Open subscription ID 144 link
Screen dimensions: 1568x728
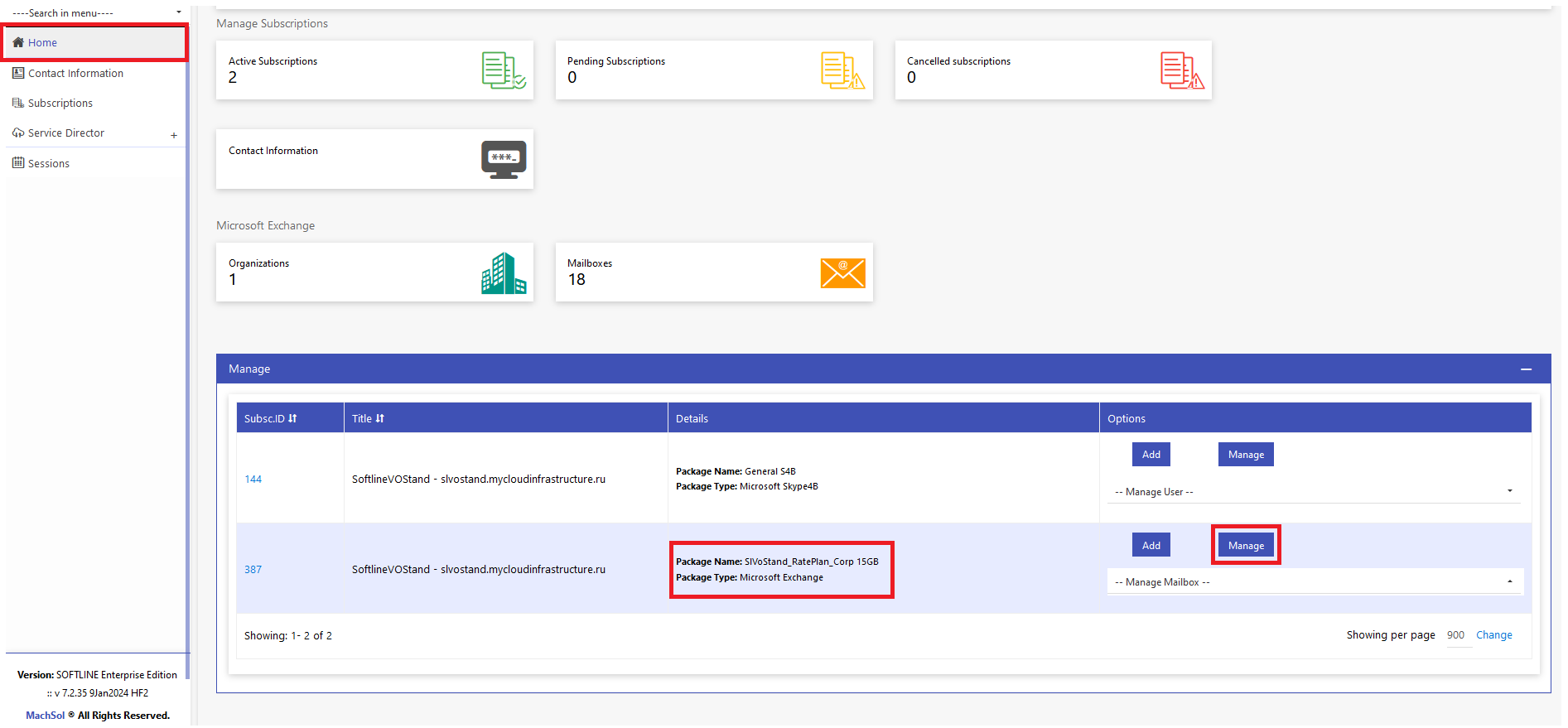253,479
